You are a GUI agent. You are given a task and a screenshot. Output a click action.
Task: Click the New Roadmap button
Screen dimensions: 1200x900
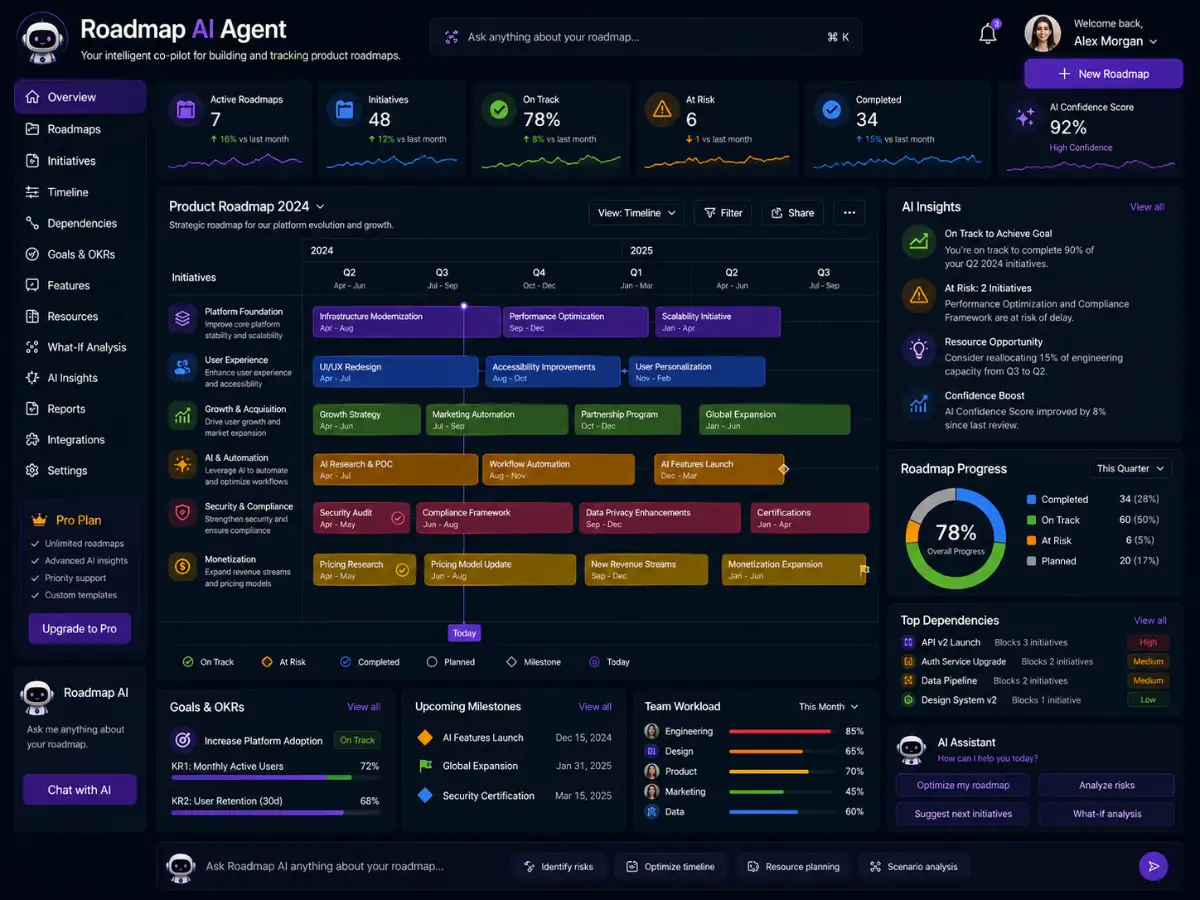(1103, 73)
